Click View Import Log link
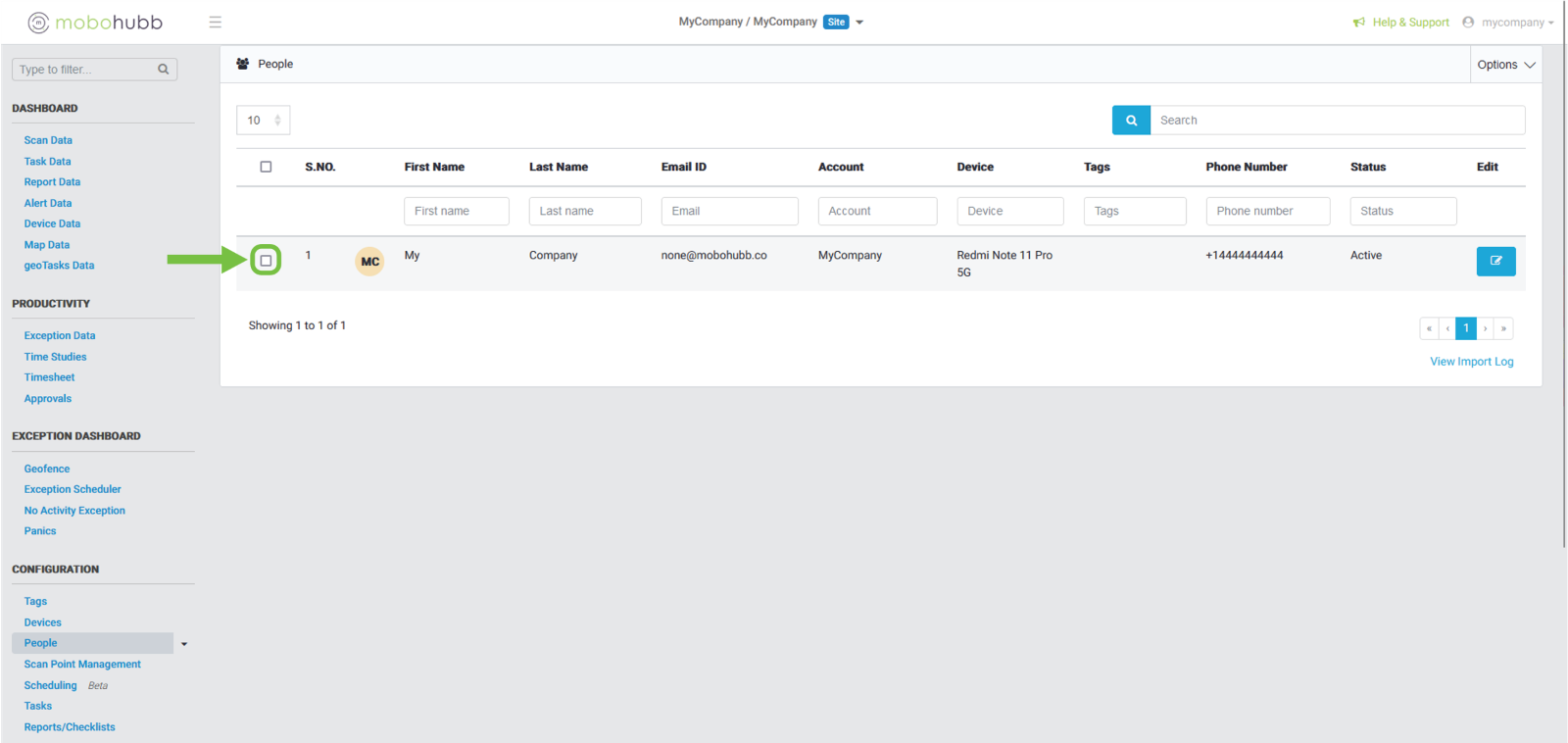The width and height of the screenshot is (1568, 743). tap(1471, 362)
